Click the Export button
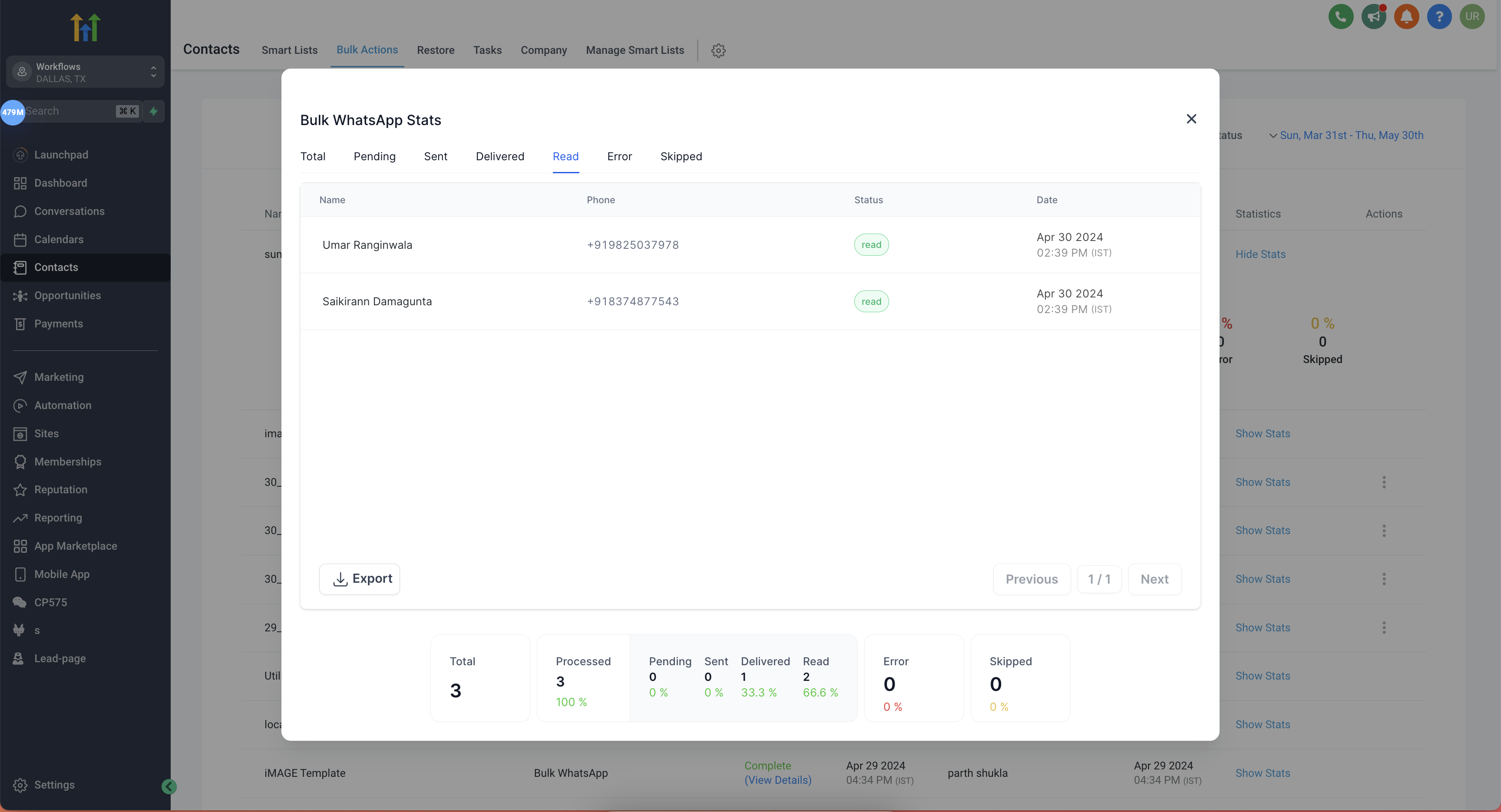This screenshot has width=1501, height=812. [360, 578]
